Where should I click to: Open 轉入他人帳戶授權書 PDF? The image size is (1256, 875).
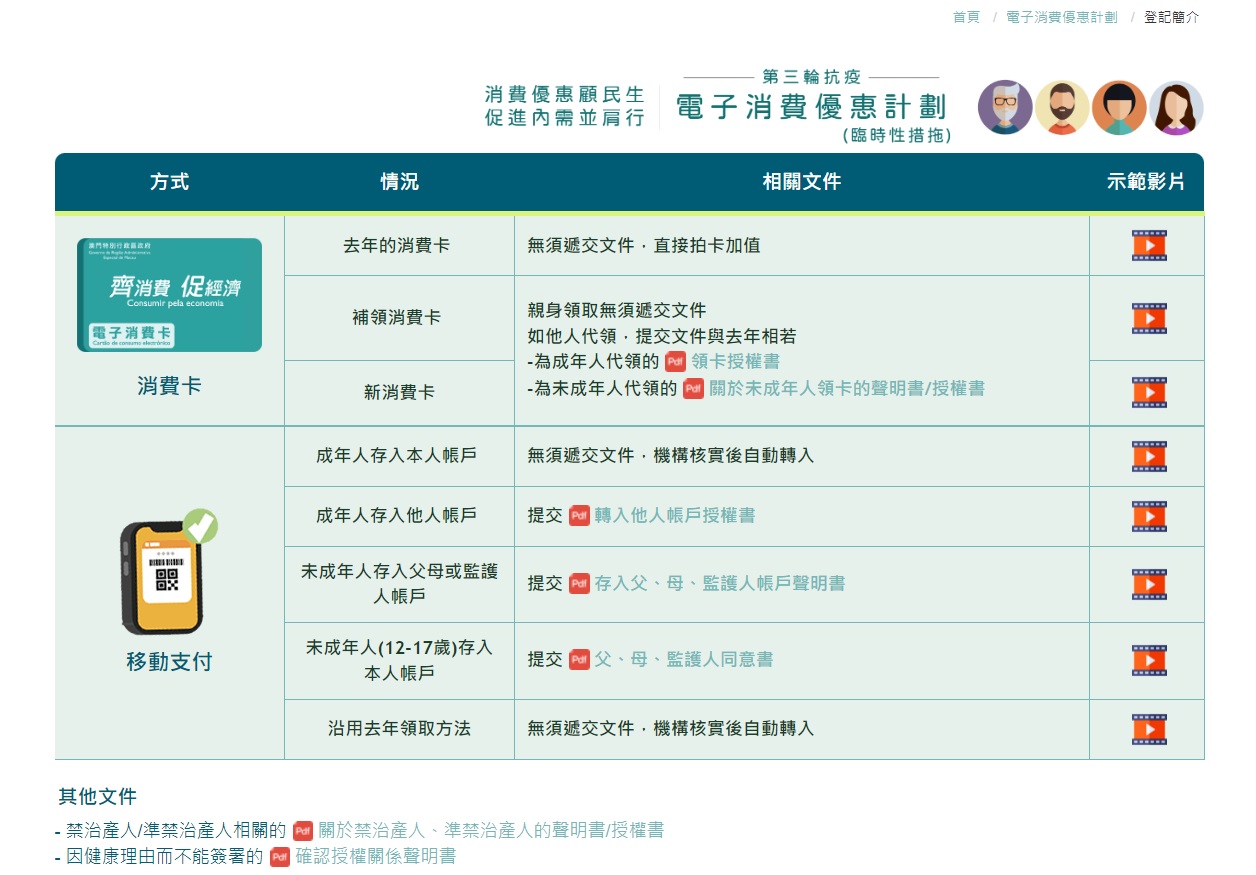click(x=674, y=516)
